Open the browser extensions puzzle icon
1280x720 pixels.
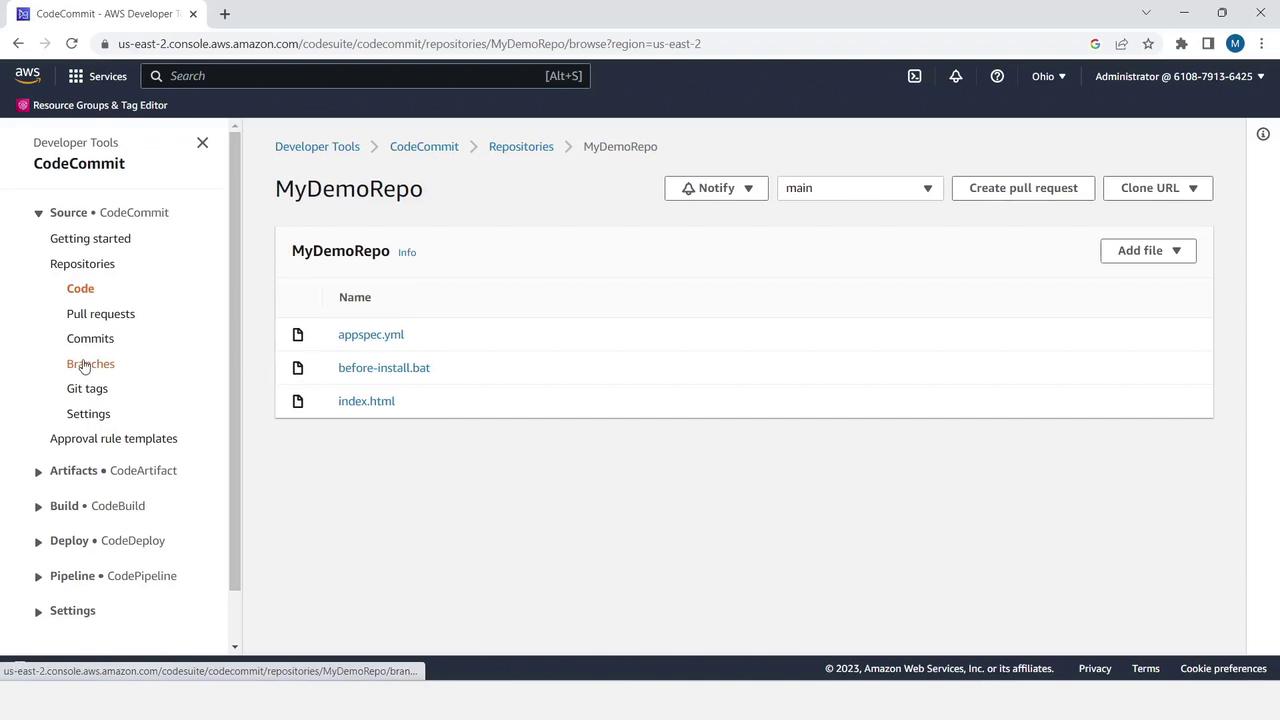point(1181,44)
